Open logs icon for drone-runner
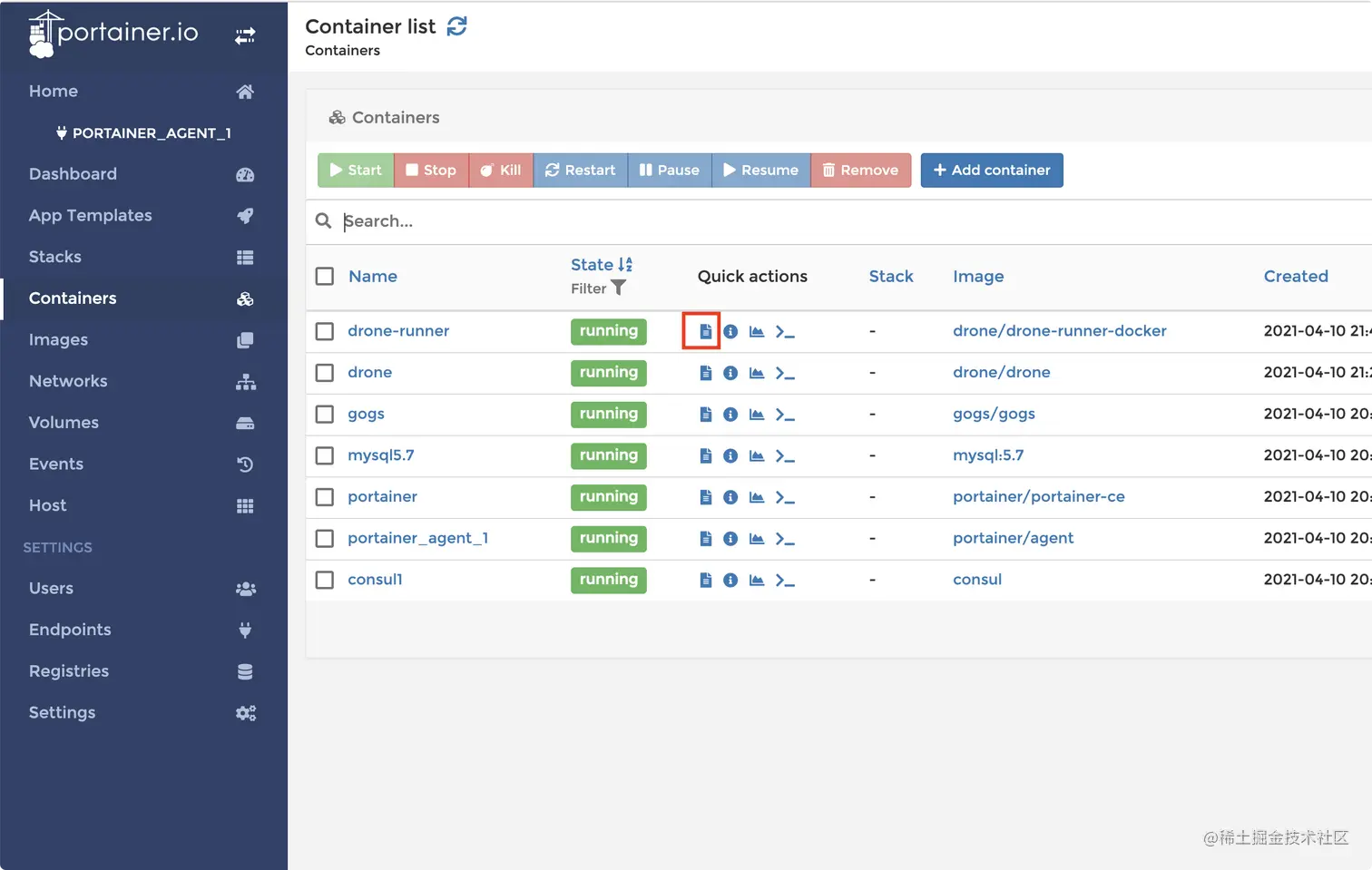Screen dimensions: 1372x870 (705, 332)
